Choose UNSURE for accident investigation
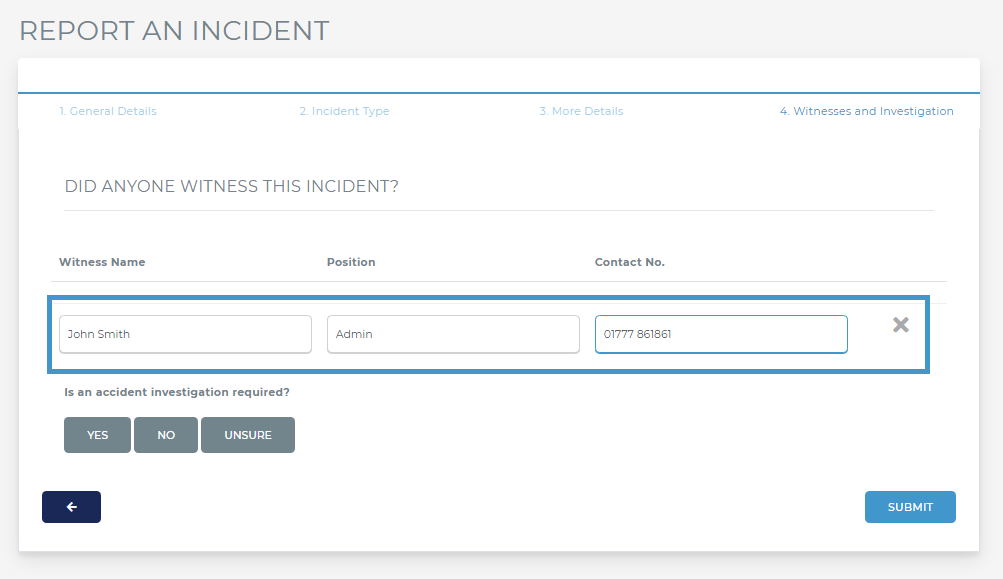Image resolution: width=1003 pixels, height=579 pixels. tap(248, 435)
